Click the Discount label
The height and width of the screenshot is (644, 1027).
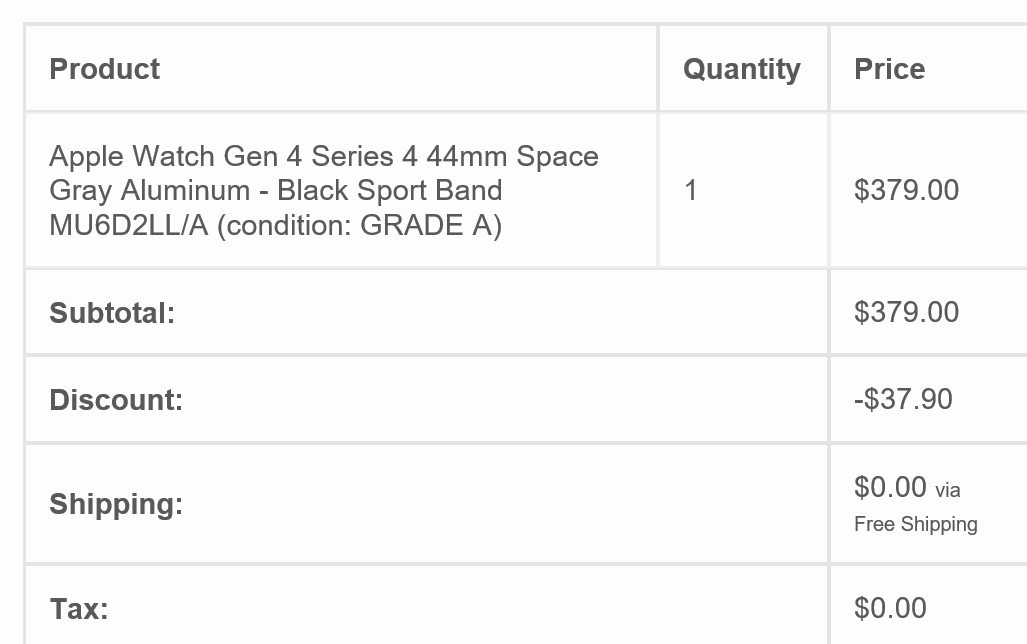point(116,400)
